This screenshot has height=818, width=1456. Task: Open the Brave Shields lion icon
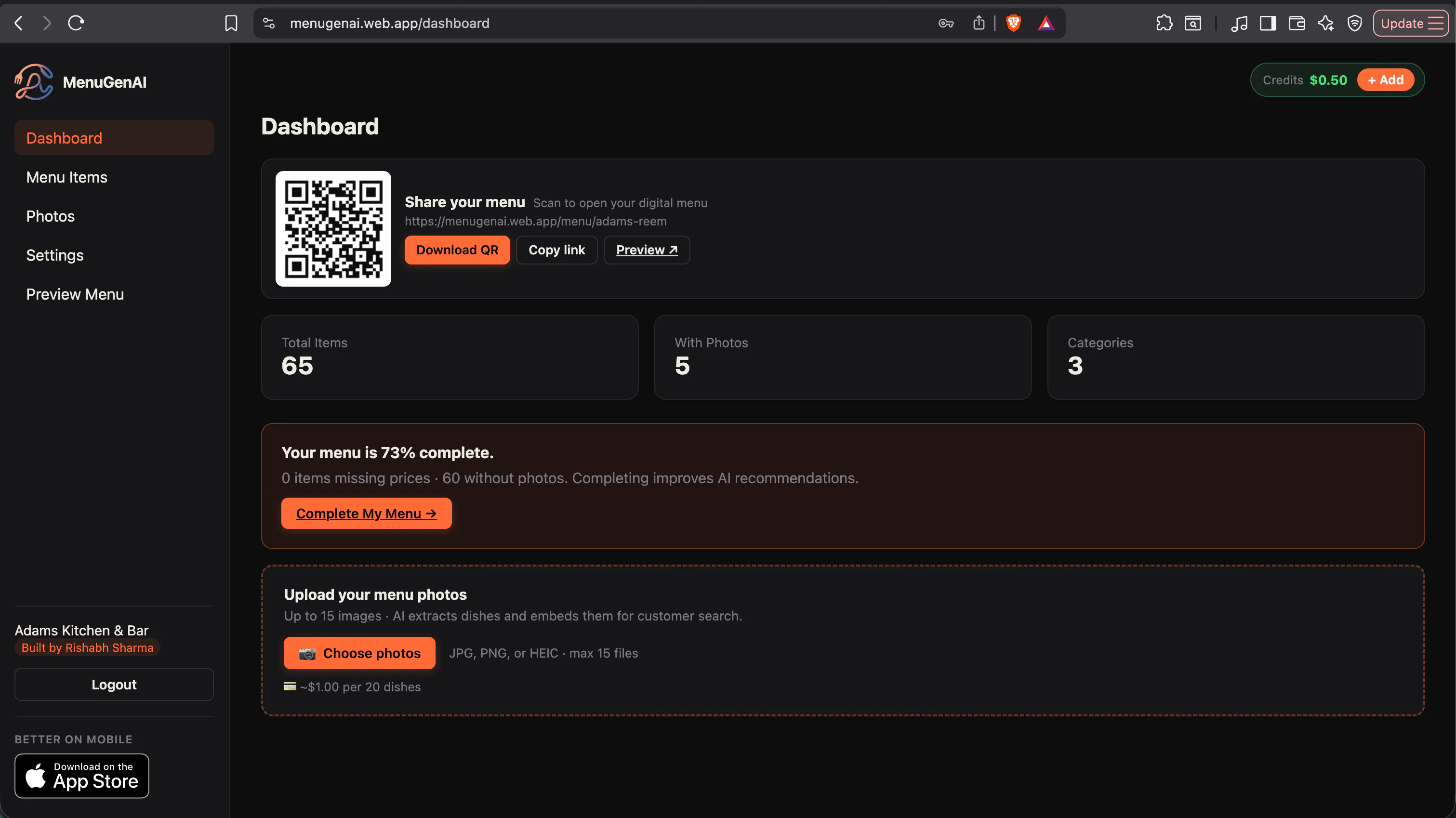tap(1013, 23)
